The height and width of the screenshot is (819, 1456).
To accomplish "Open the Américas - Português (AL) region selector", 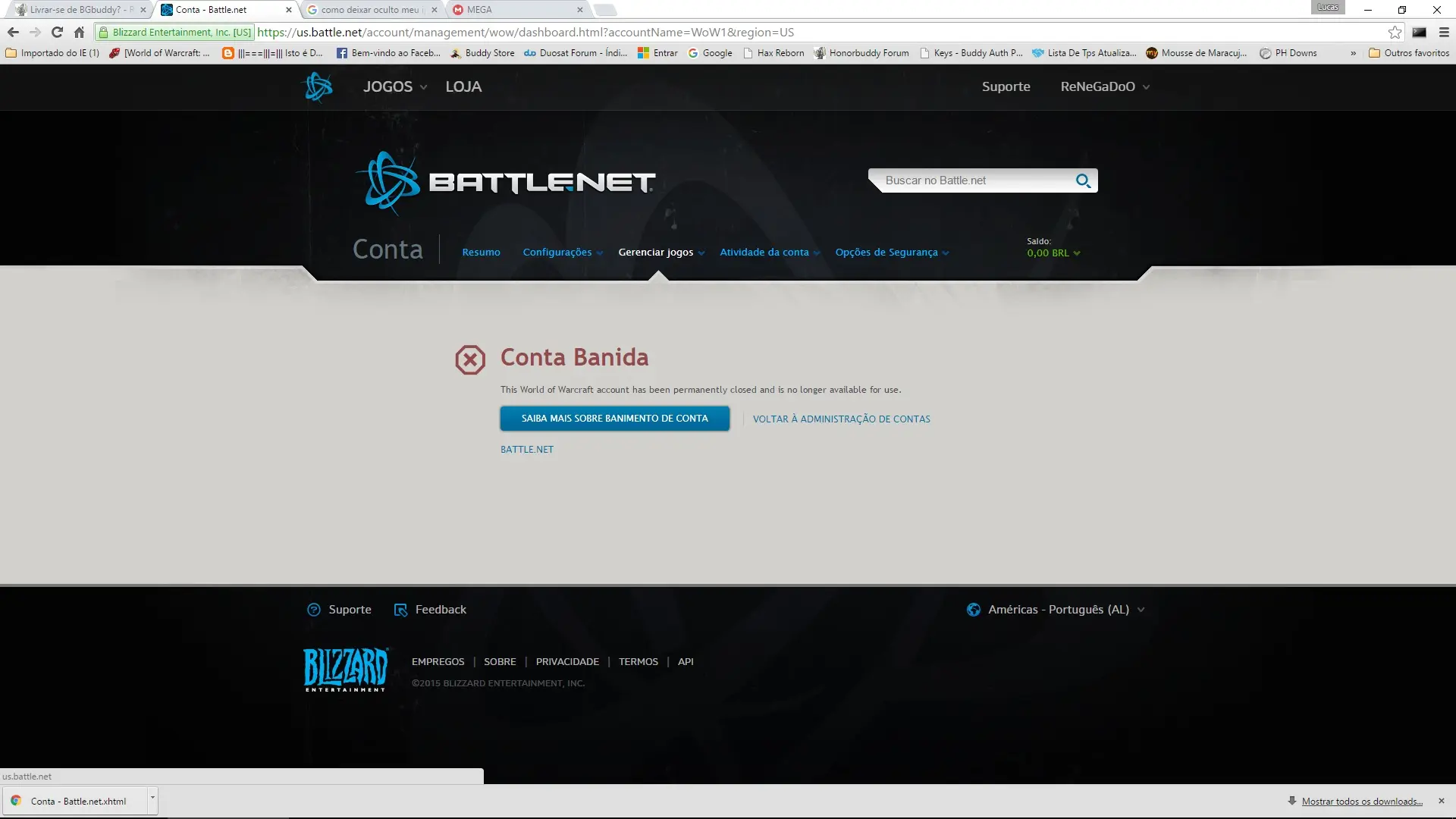I will (x=1056, y=610).
